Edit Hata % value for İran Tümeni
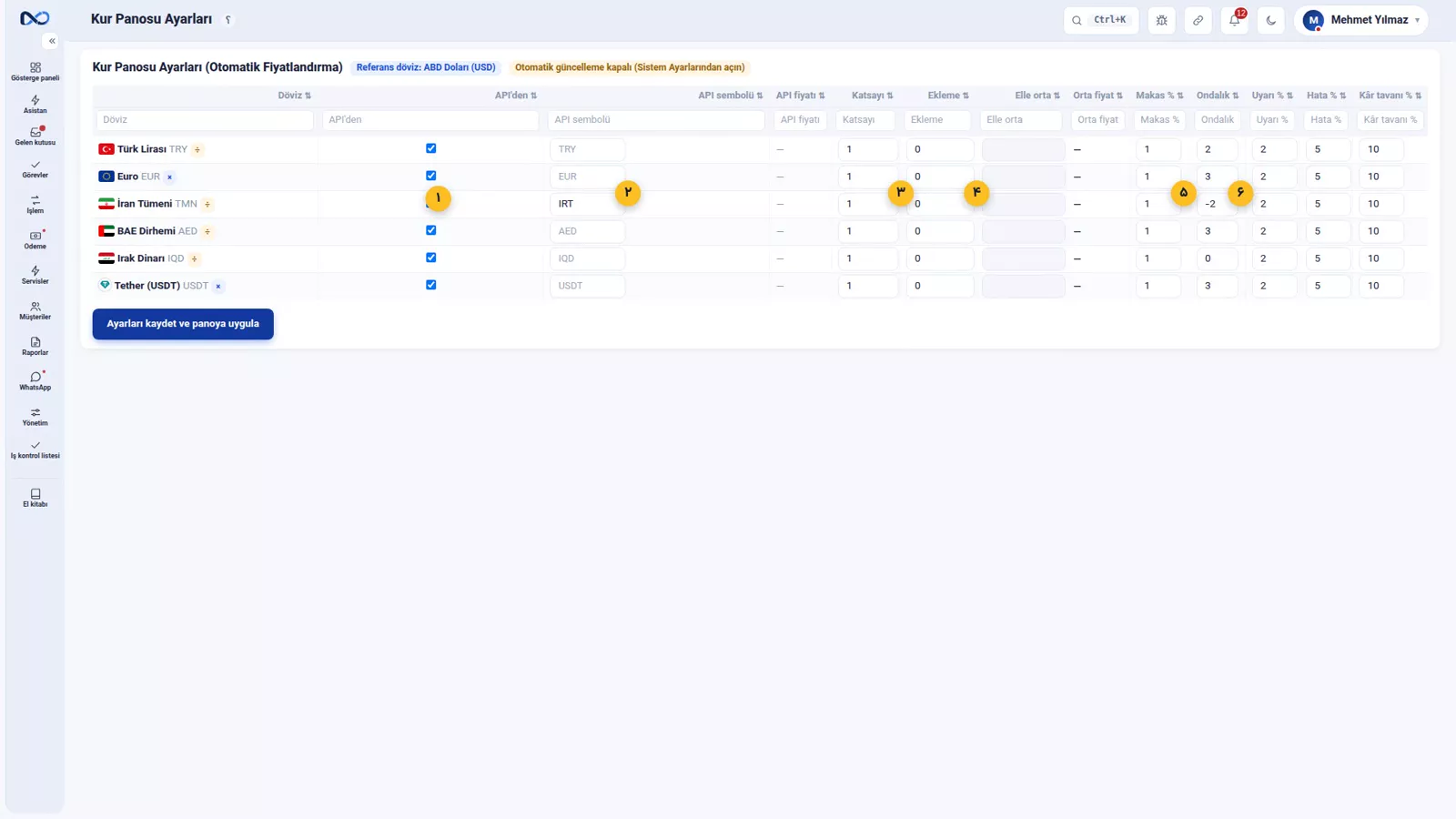1456x819 pixels. (x=1327, y=204)
